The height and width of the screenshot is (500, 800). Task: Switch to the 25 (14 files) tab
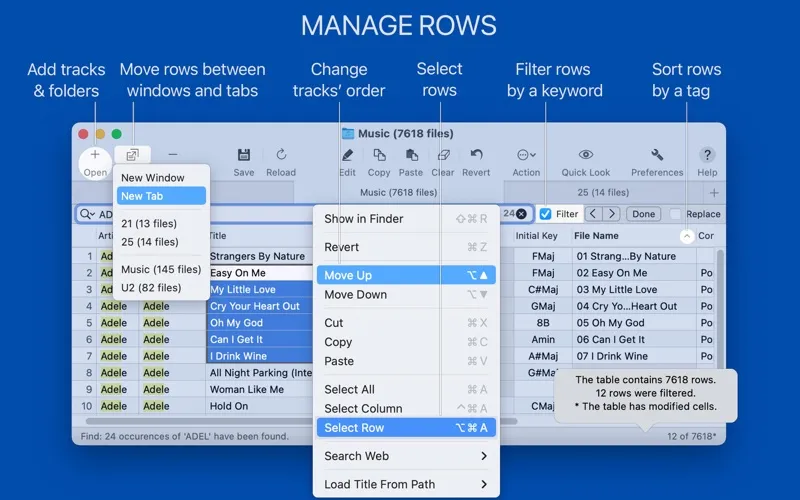pos(603,192)
